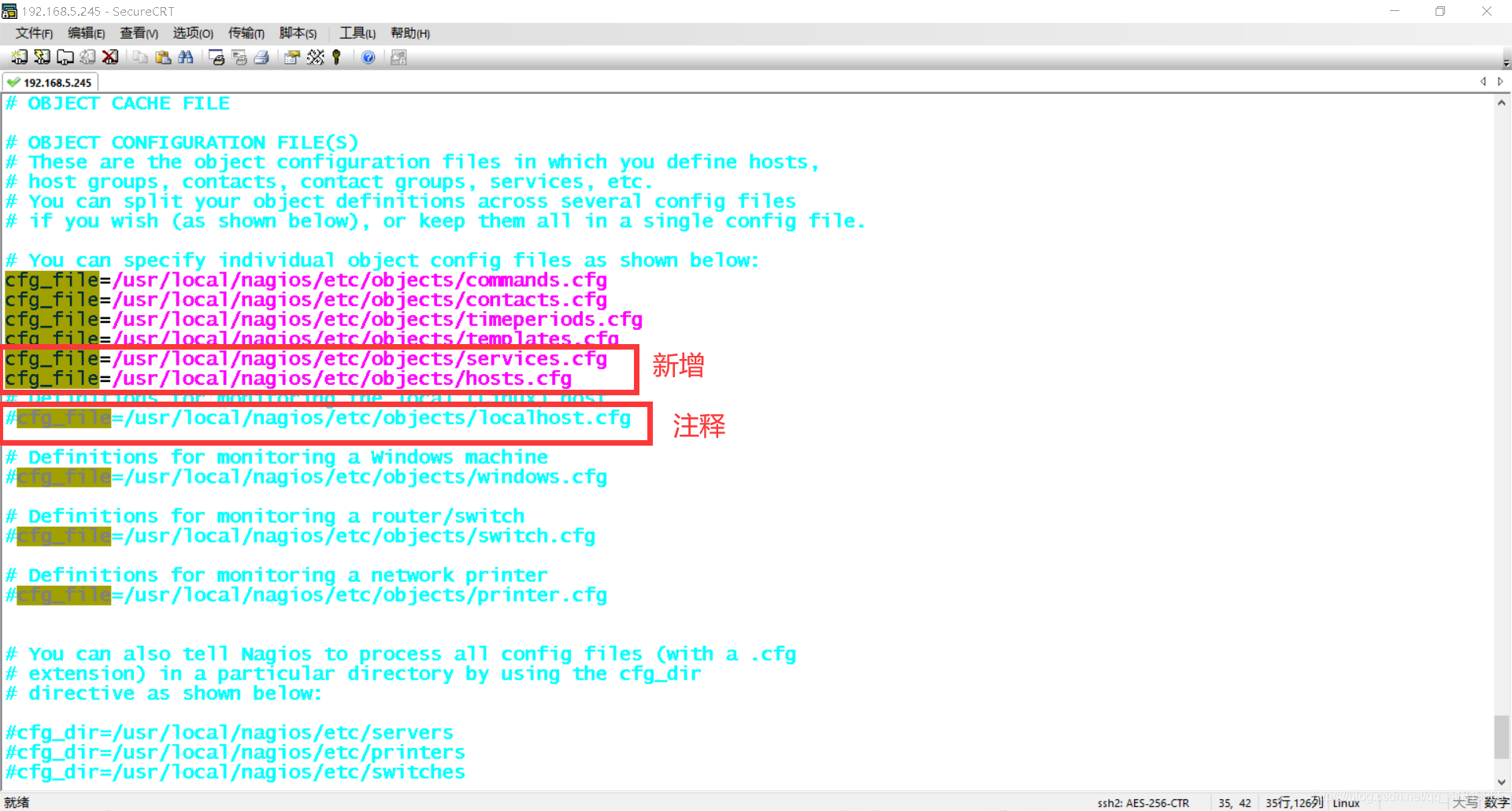This screenshot has width=1512, height=811.
Task: Click the Public Key assistant key icon
Action: (337, 57)
